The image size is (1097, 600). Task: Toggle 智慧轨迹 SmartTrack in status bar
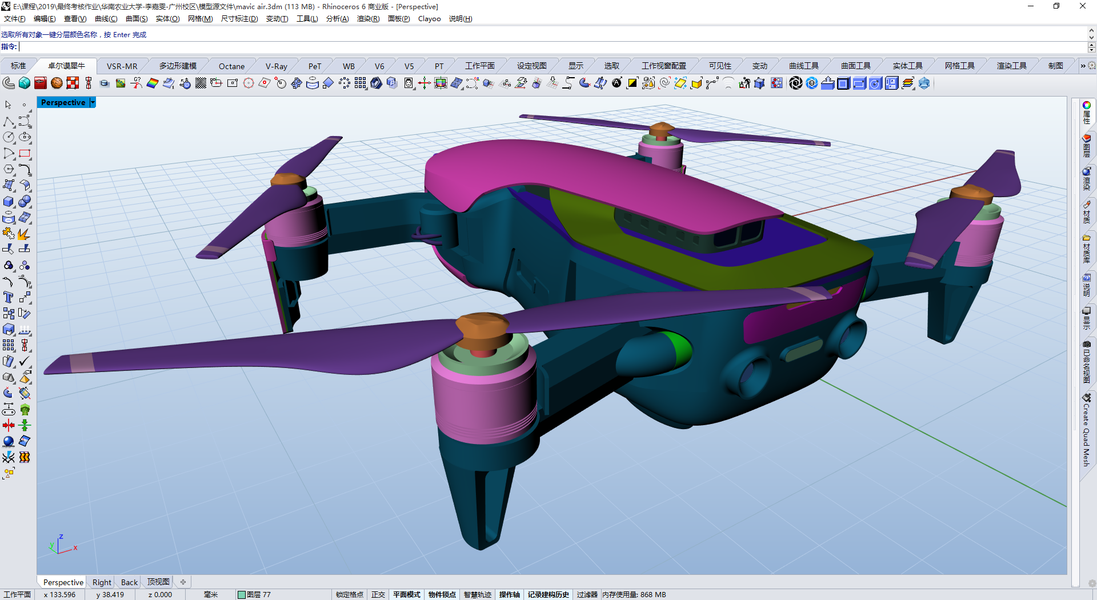click(477, 594)
